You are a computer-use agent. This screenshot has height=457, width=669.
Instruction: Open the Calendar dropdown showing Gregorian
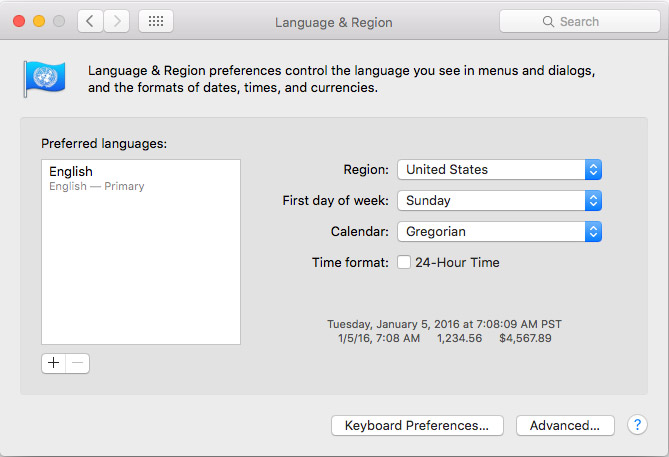pyautogui.click(x=499, y=231)
